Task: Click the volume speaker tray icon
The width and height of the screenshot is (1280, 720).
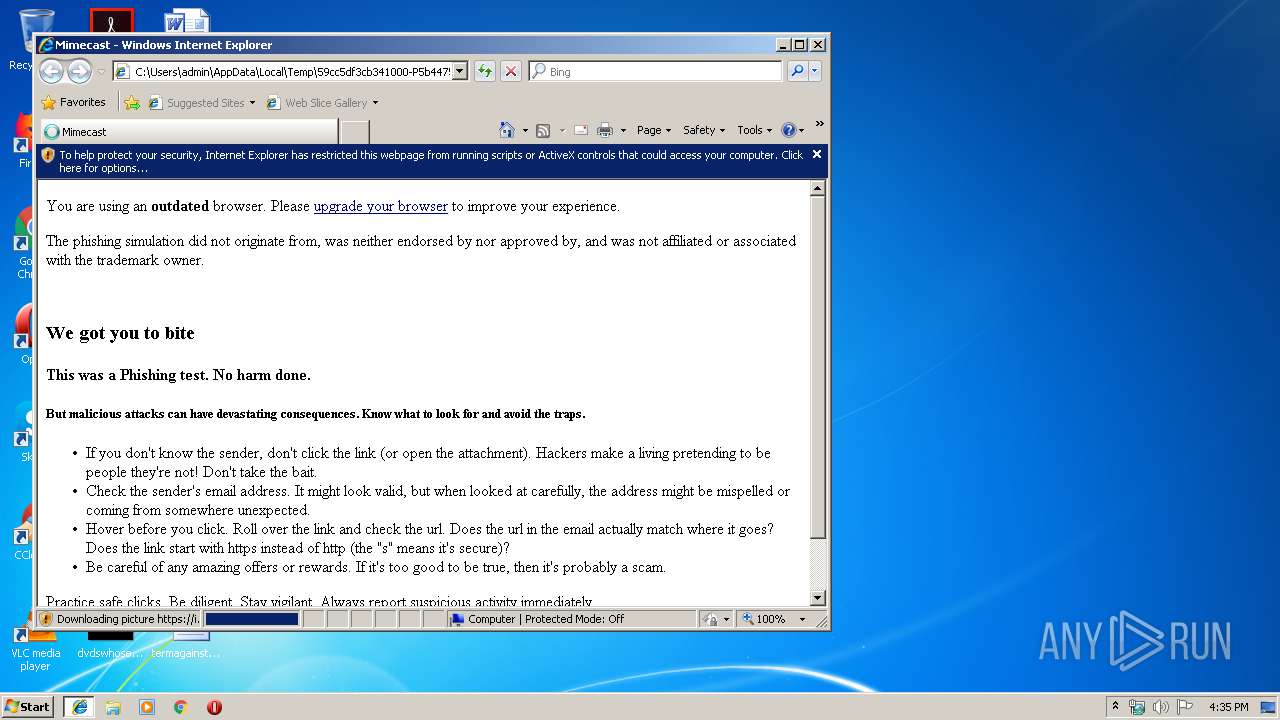Action: click(x=1161, y=707)
